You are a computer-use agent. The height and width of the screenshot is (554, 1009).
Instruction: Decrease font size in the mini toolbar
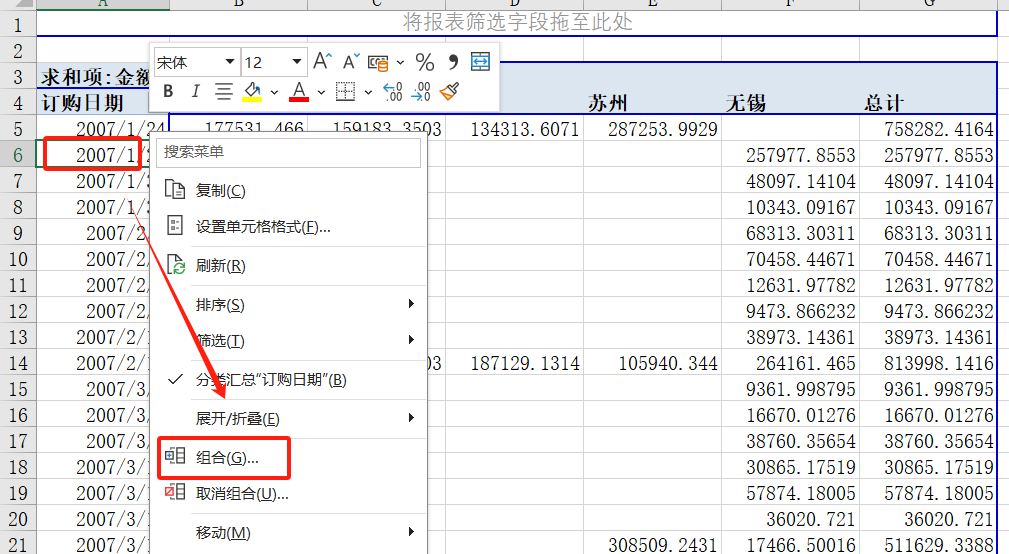click(x=351, y=62)
